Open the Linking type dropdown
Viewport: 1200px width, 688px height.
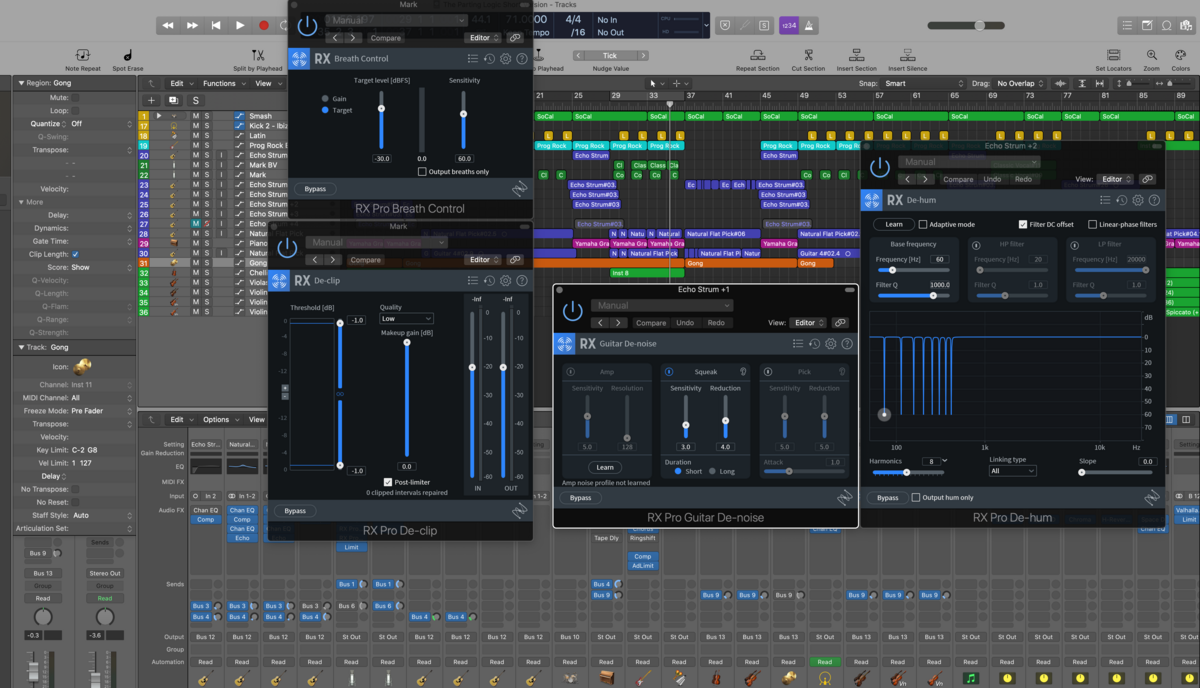pyautogui.click(x=1011, y=471)
